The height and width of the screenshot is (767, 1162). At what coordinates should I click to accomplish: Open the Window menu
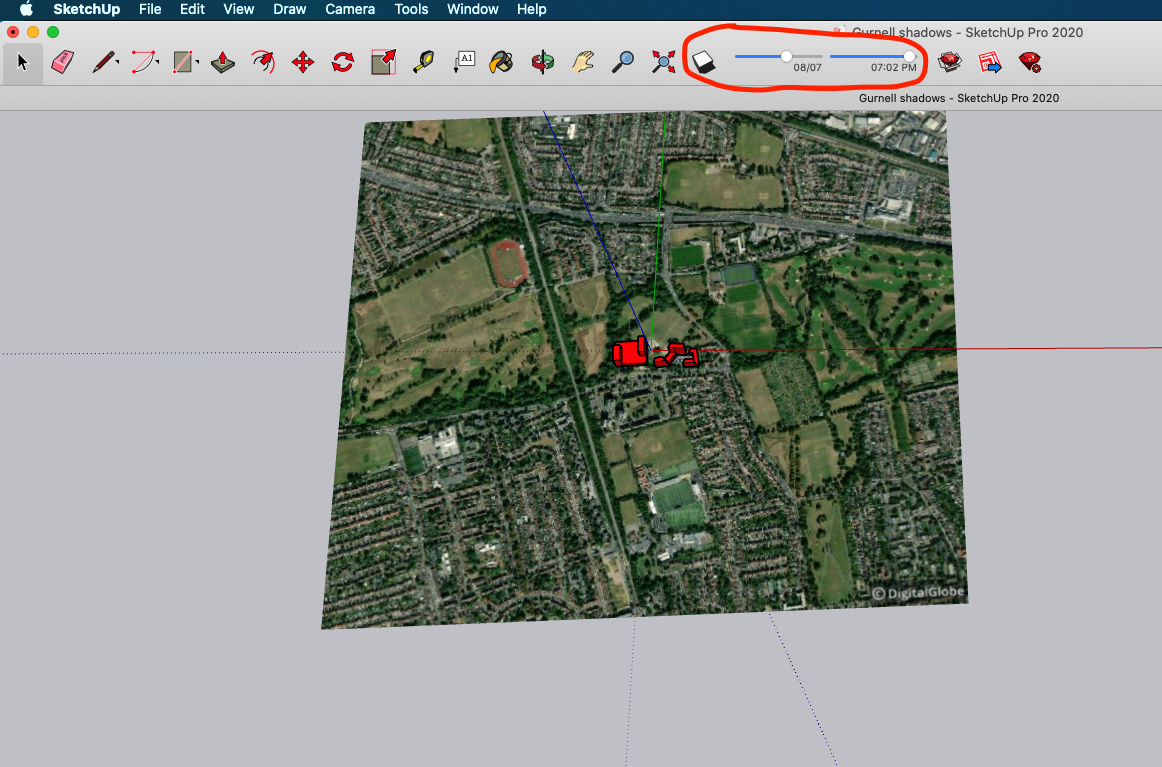(x=473, y=10)
